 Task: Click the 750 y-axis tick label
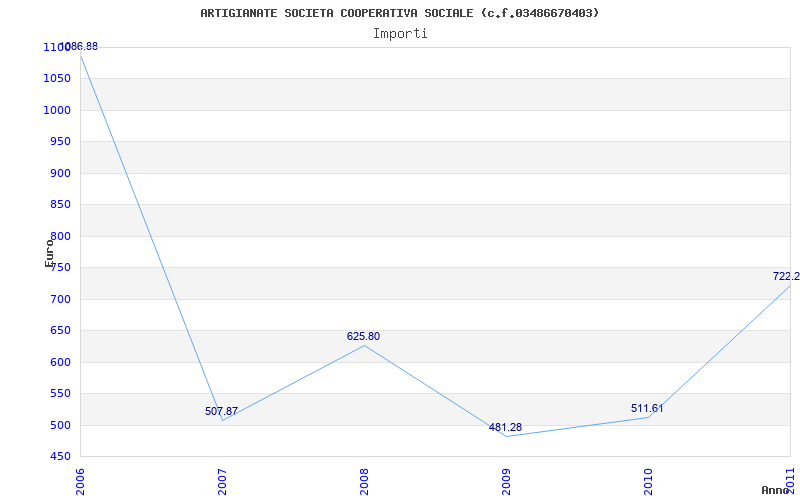point(60,268)
